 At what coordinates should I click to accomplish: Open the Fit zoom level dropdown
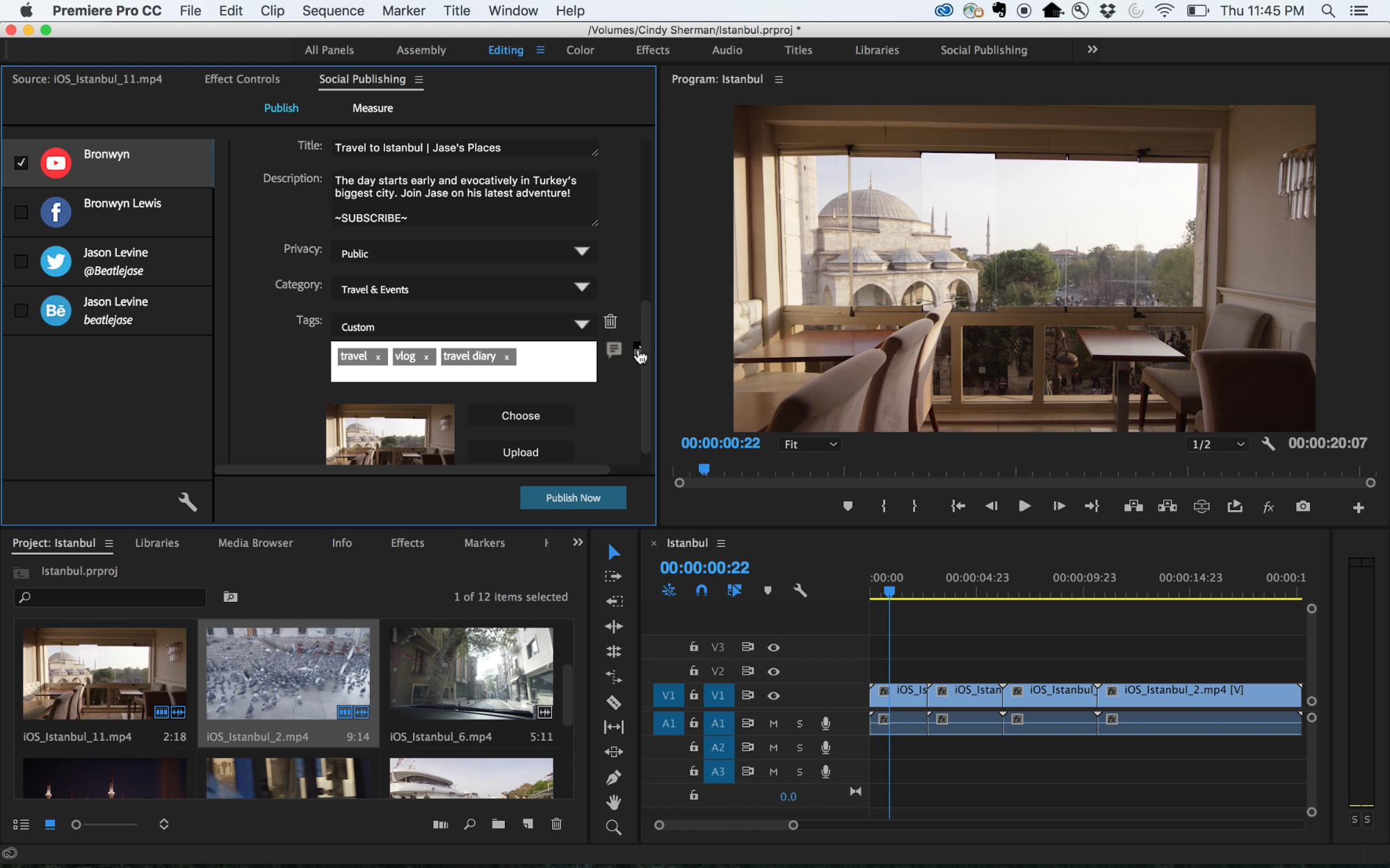pyautogui.click(x=810, y=444)
